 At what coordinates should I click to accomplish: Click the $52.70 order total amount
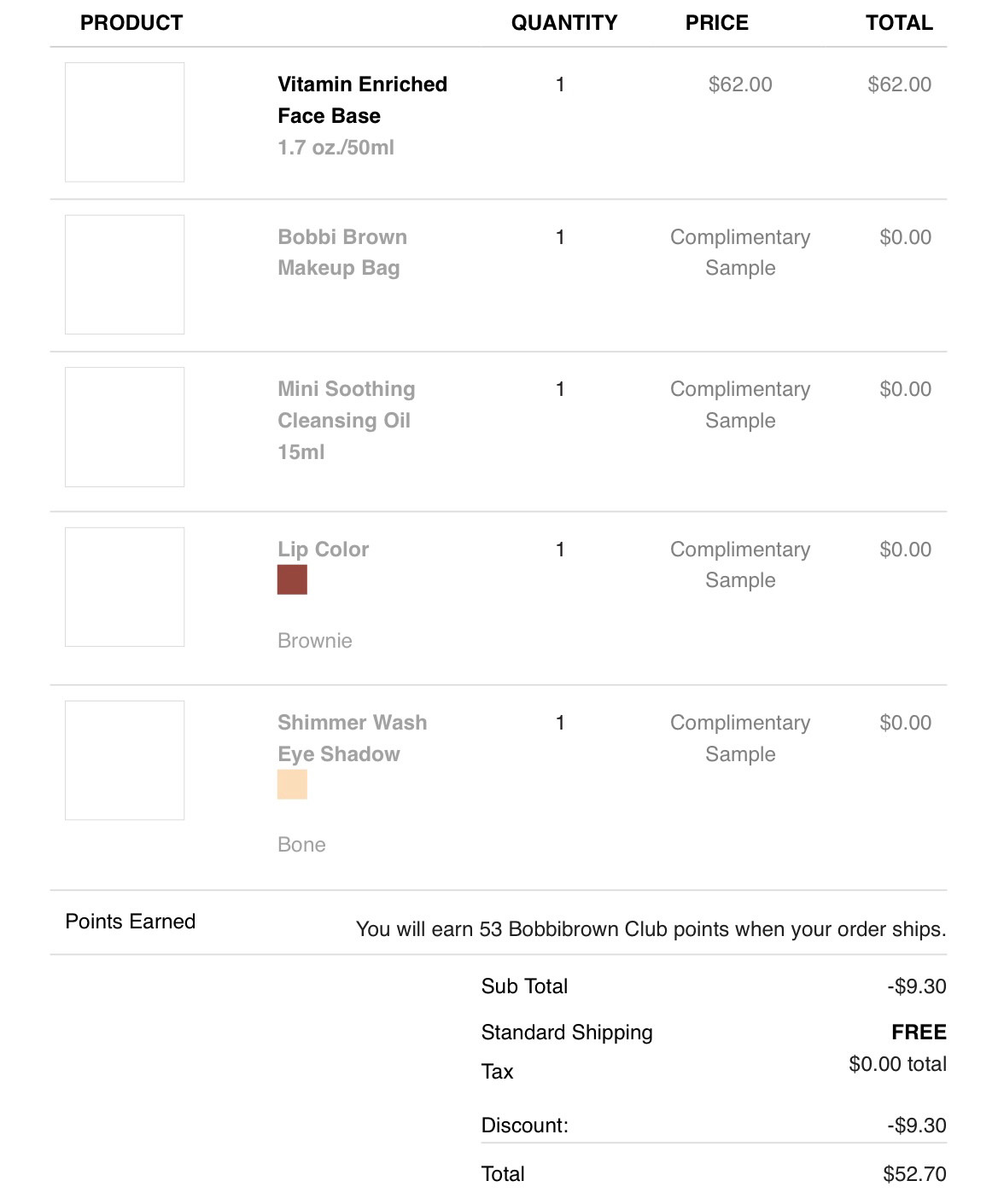tap(914, 1174)
